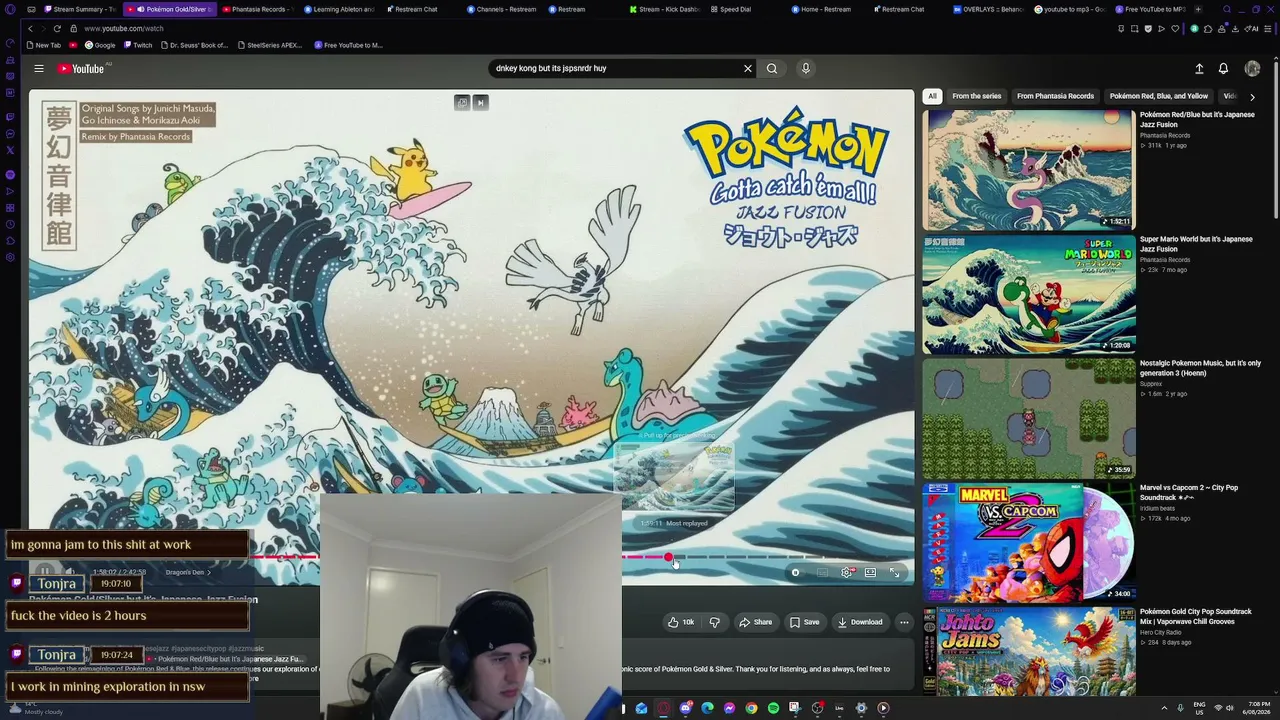Open Messenger from the taskbar
Viewport: 1280px width, 720px height.
tap(729, 708)
